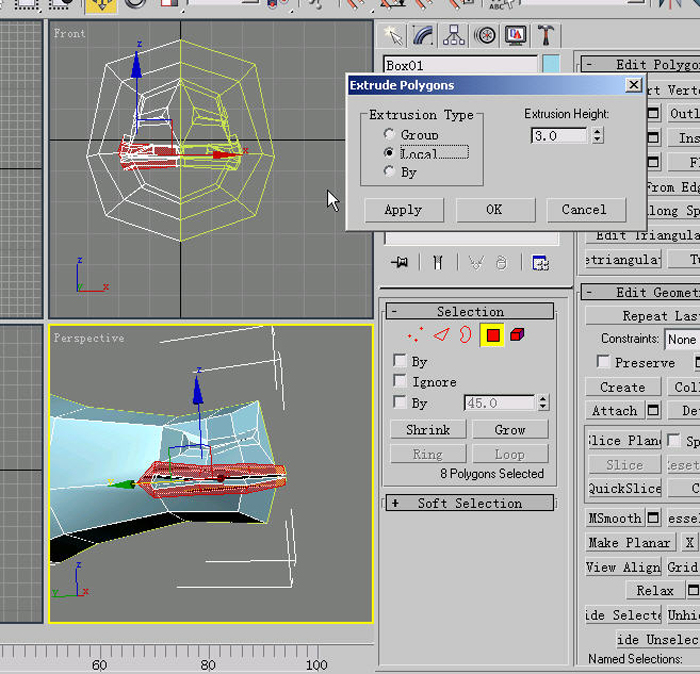The width and height of the screenshot is (700, 674).
Task: Click the MSmooth button
Action: 615,518
